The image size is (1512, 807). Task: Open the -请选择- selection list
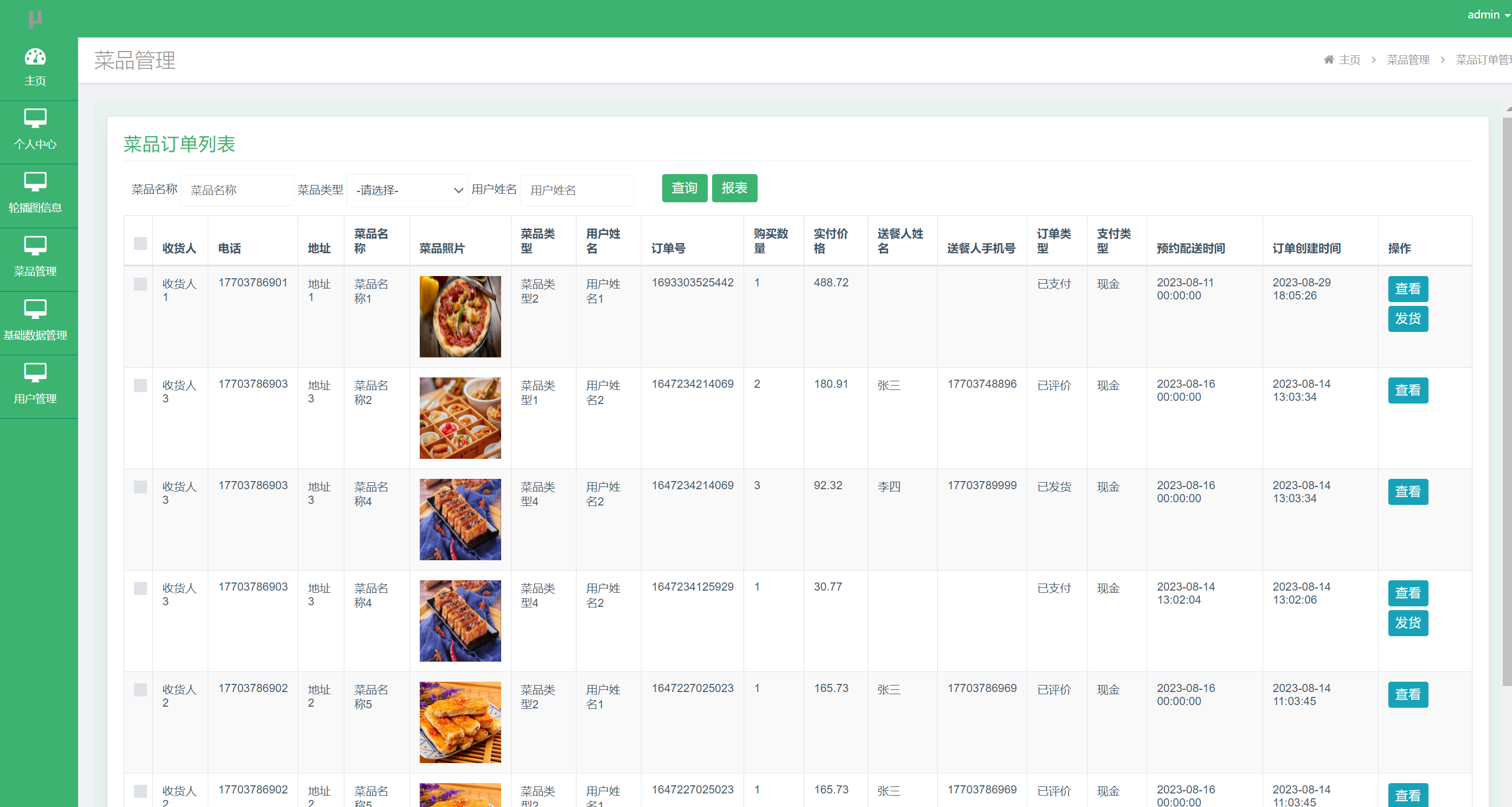(x=407, y=190)
